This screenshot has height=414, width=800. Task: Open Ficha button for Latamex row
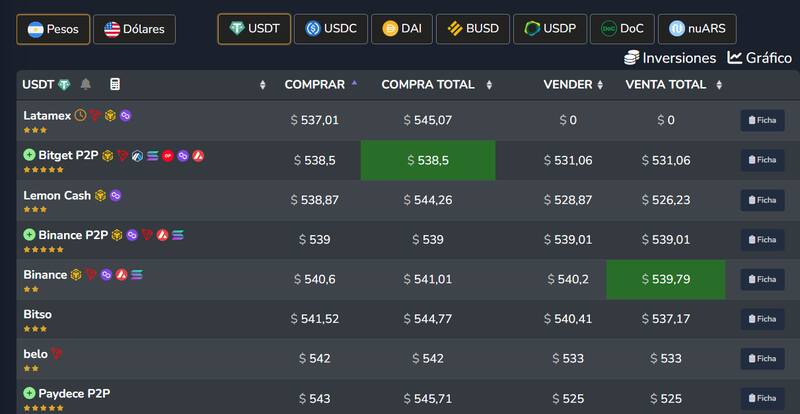[x=761, y=120]
